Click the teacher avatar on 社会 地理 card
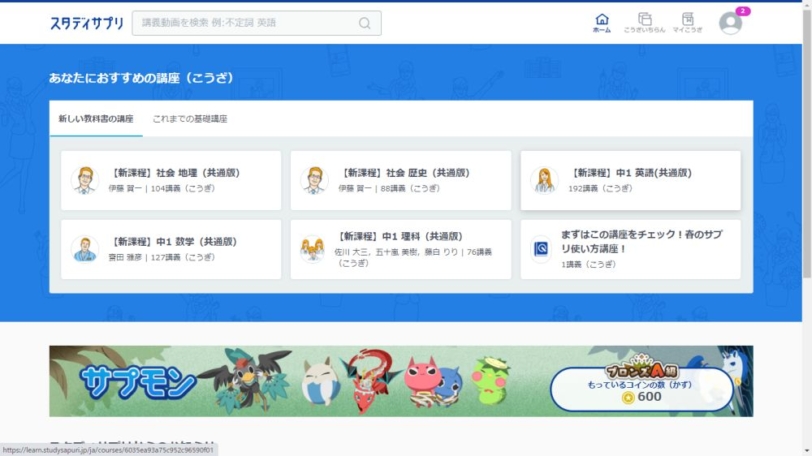The height and width of the screenshot is (456, 812). (x=85, y=180)
